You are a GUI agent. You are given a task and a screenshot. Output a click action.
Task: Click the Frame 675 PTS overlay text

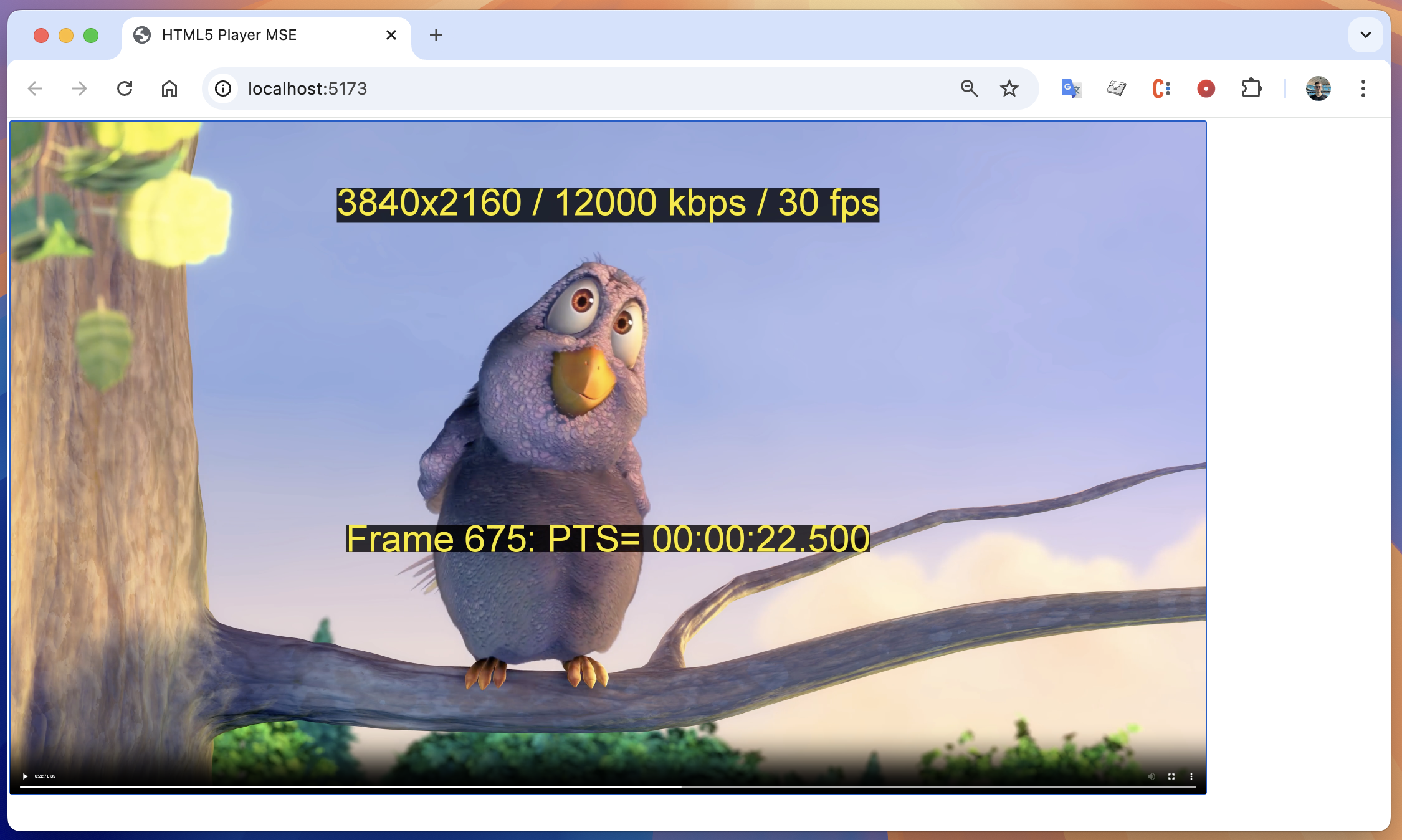(608, 539)
